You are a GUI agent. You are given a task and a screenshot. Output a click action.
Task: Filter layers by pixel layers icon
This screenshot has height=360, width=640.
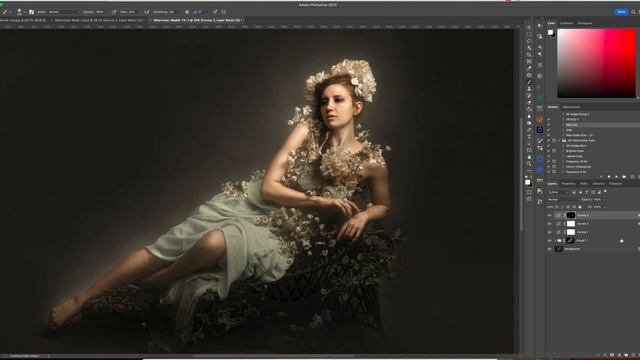574,193
